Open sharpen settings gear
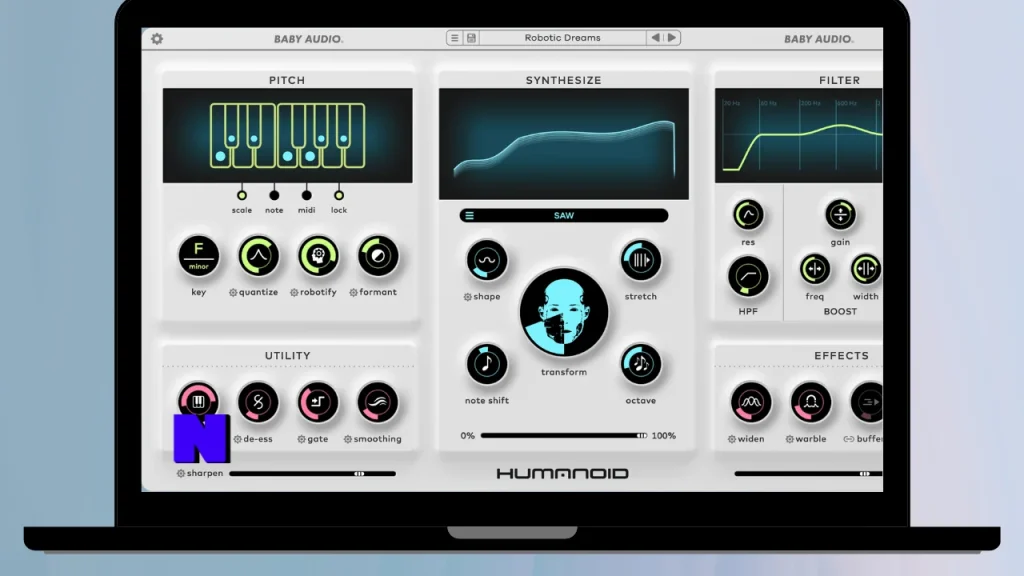This screenshot has height=576, width=1024. tap(181, 473)
